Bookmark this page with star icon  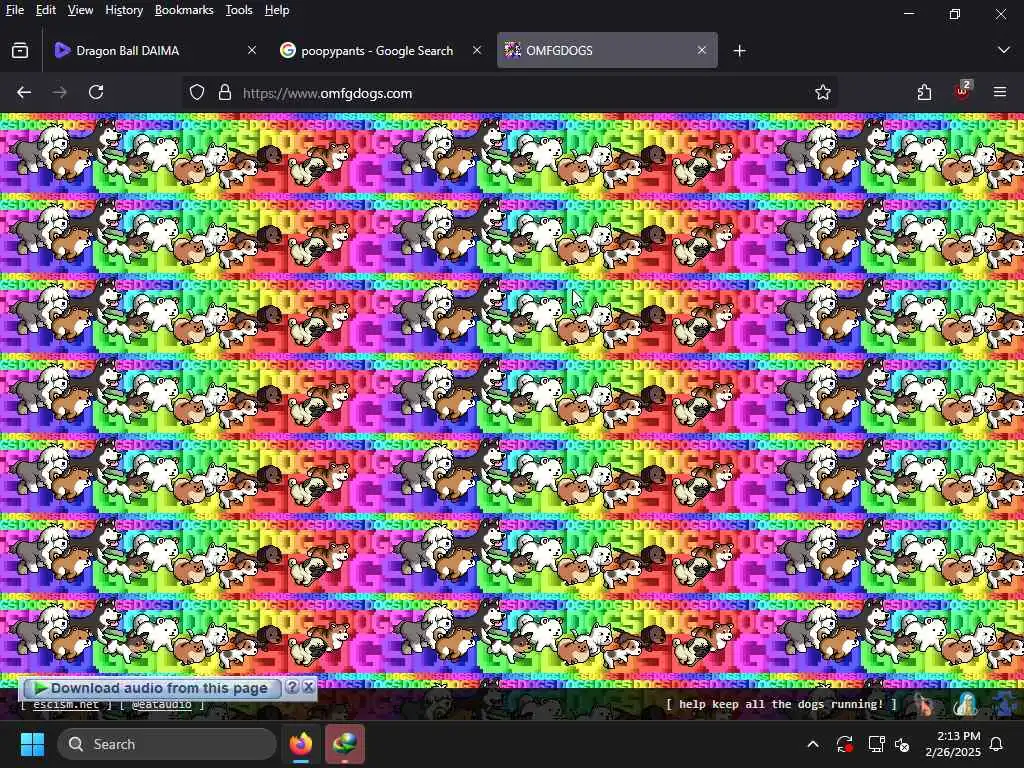point(823,93)
